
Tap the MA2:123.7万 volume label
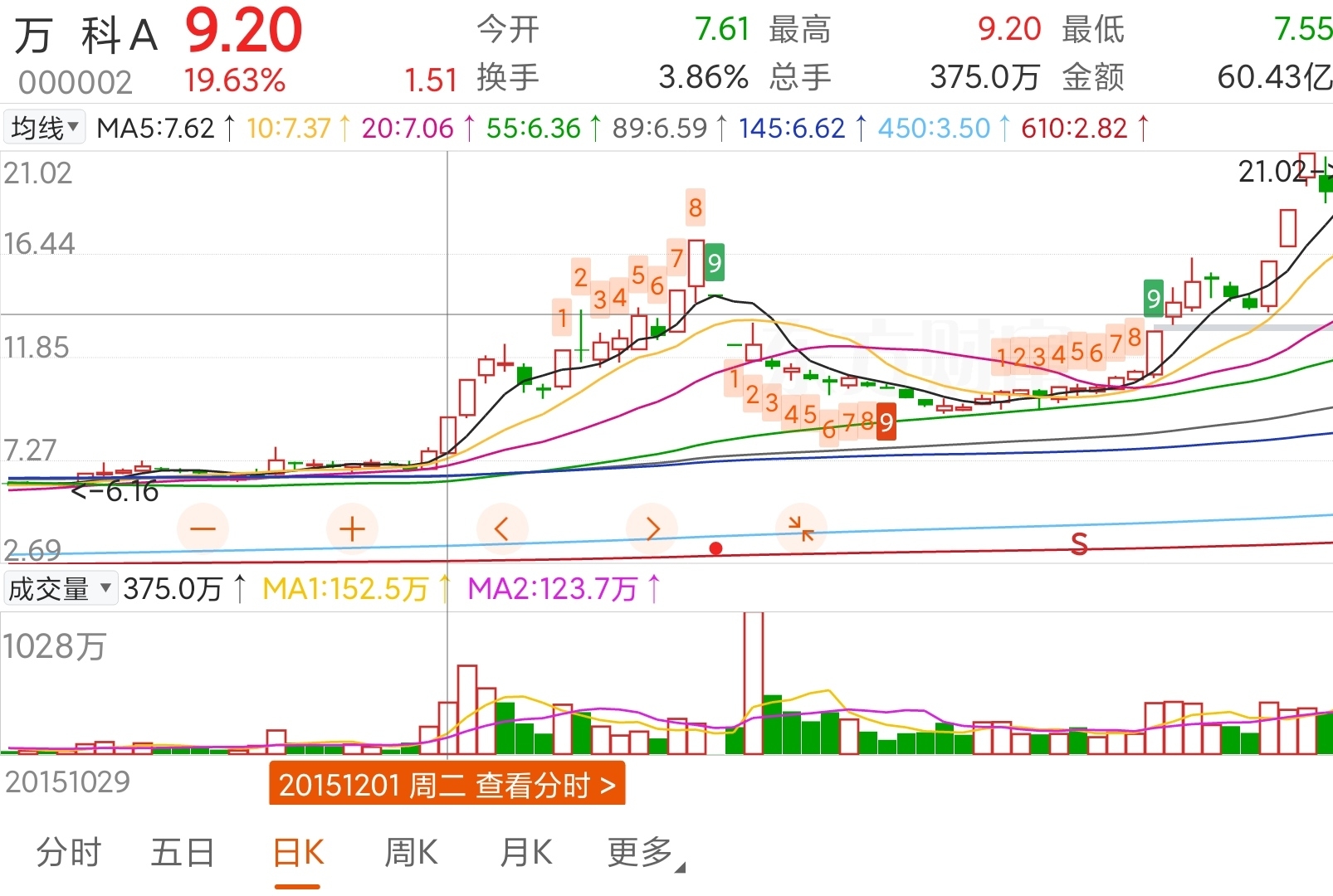pos(552,589)
